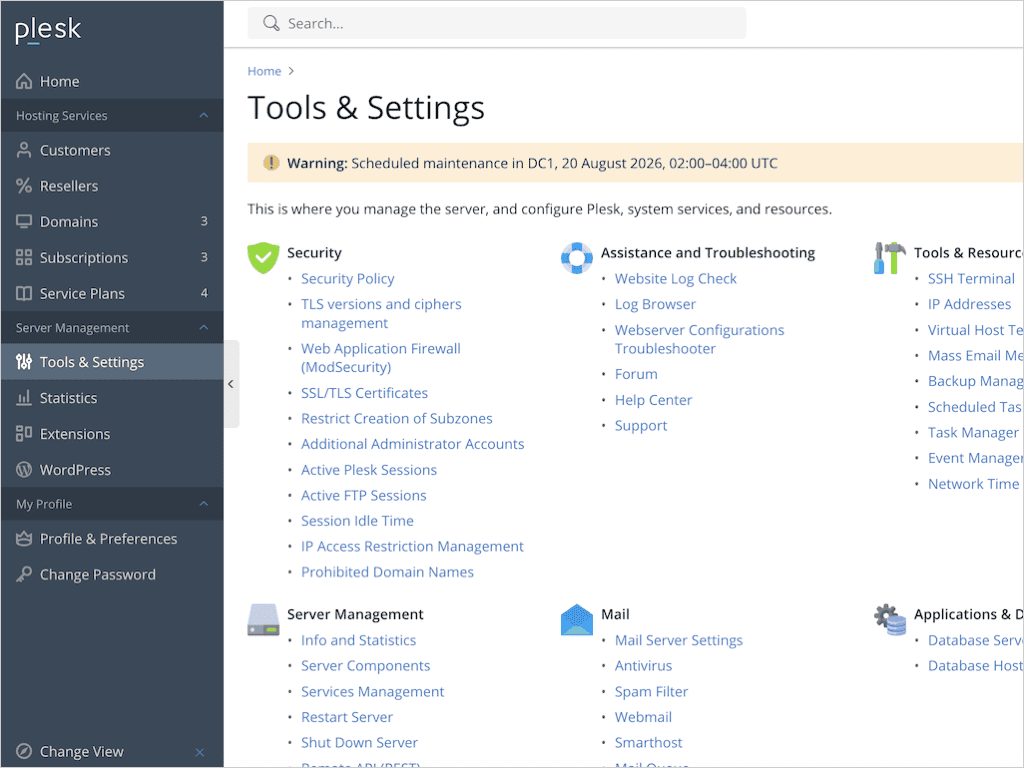The height and width of the screenshot is (768, 1024).
Task: Click the Server Management server icon
Action: (x=263, y=620)
